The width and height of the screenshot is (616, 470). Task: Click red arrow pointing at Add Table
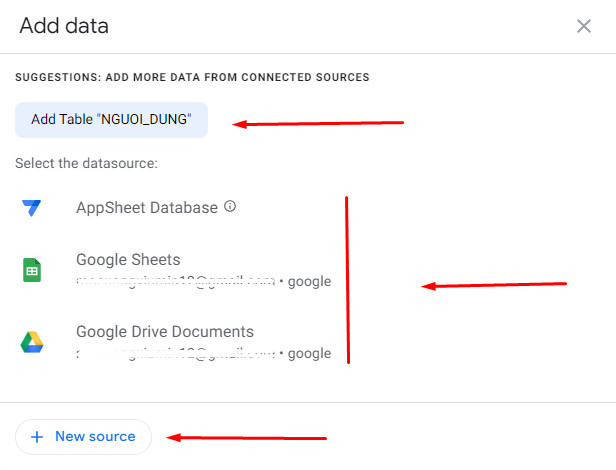coord(318,124)
